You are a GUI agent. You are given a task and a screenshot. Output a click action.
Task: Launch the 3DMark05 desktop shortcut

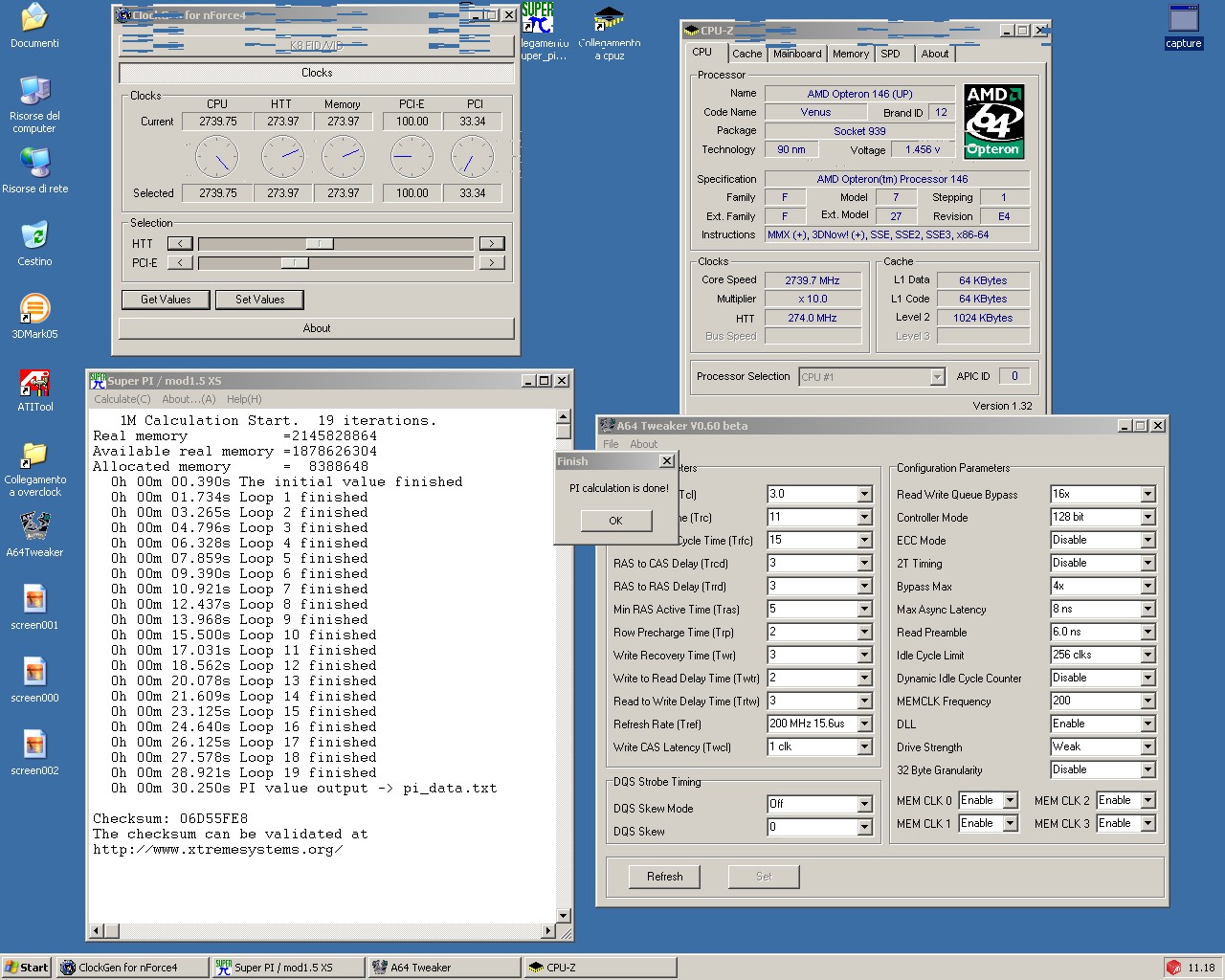(x=34, y=317)
